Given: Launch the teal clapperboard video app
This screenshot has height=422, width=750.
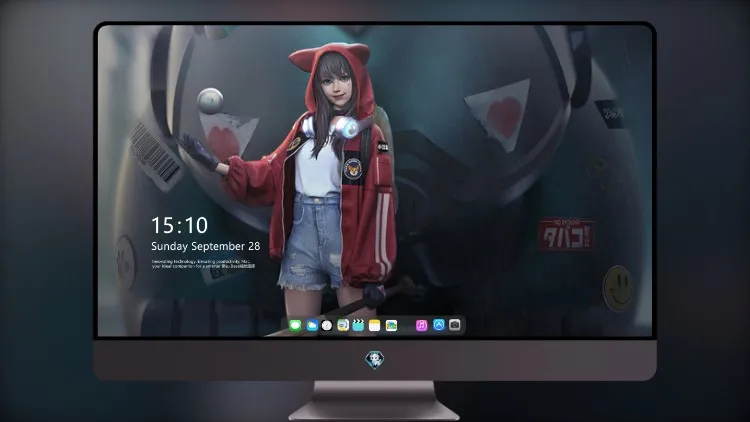Looking at the screenshot, I should (x=358, y=326).
